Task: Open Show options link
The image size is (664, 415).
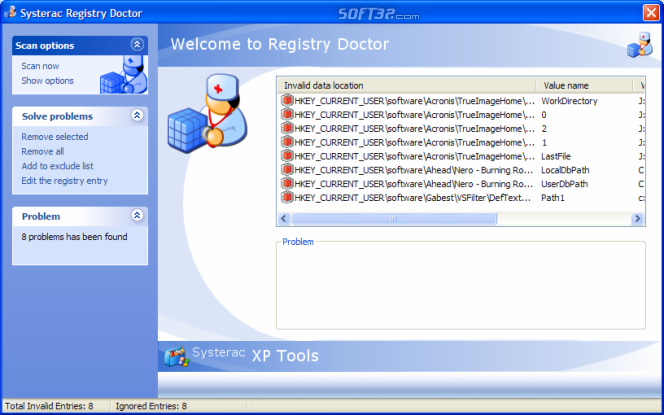Action: [47, 80]
